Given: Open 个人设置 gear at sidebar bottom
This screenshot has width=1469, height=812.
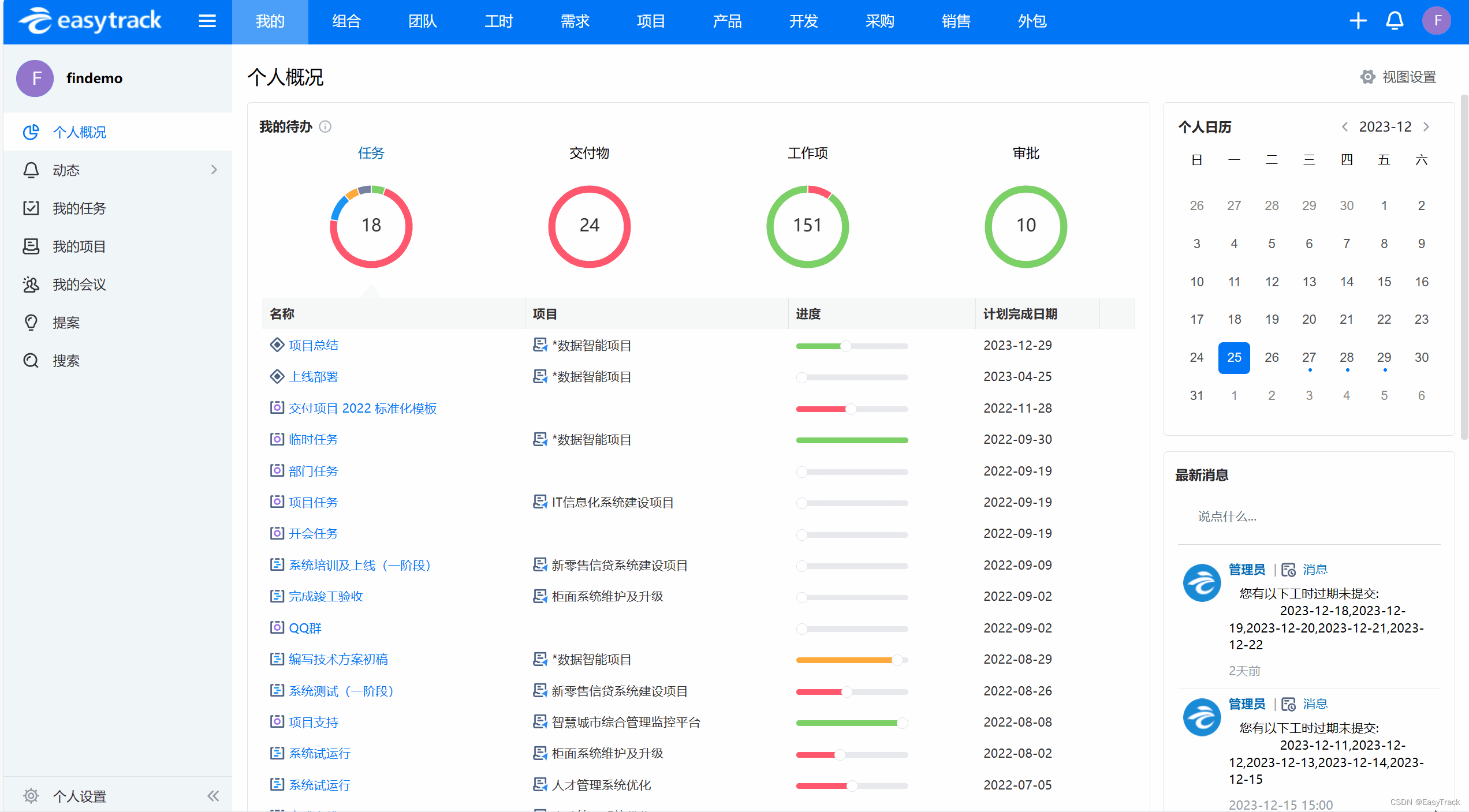Looking at the screenshot, I should pyautogui.click(x=31, y=796).
